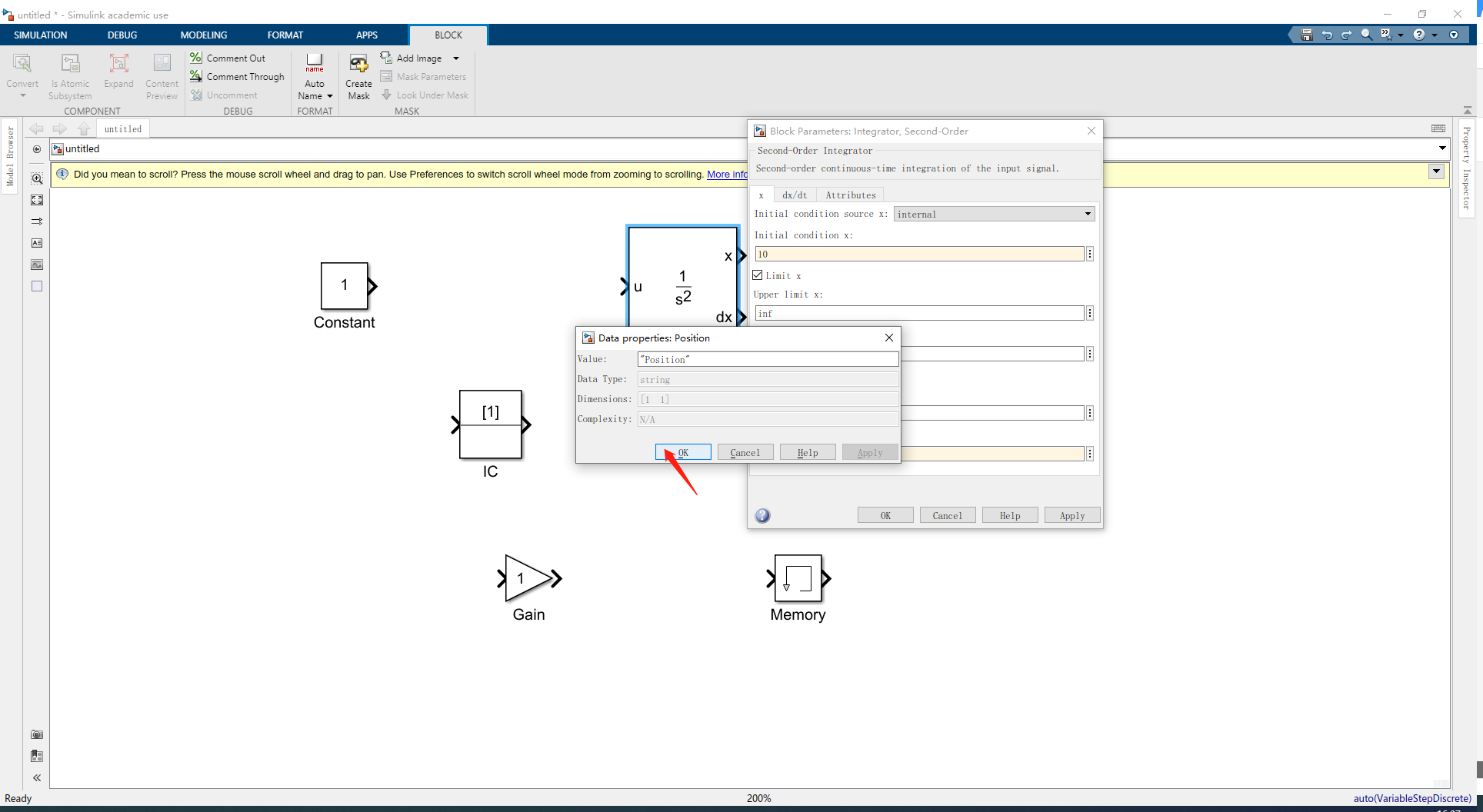Click the Undo arrow icon
Image resolution: width=1483 pixels, height=812 pixels.
(1327, 35)
